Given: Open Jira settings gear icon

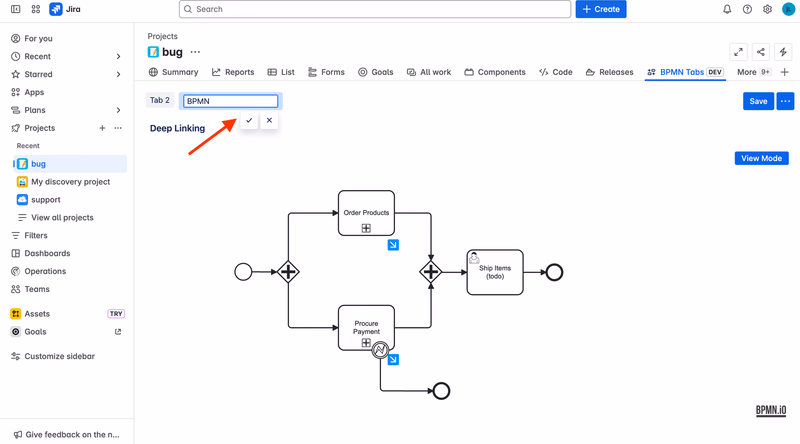Looking at the screenshot, I should click(767, 9).
